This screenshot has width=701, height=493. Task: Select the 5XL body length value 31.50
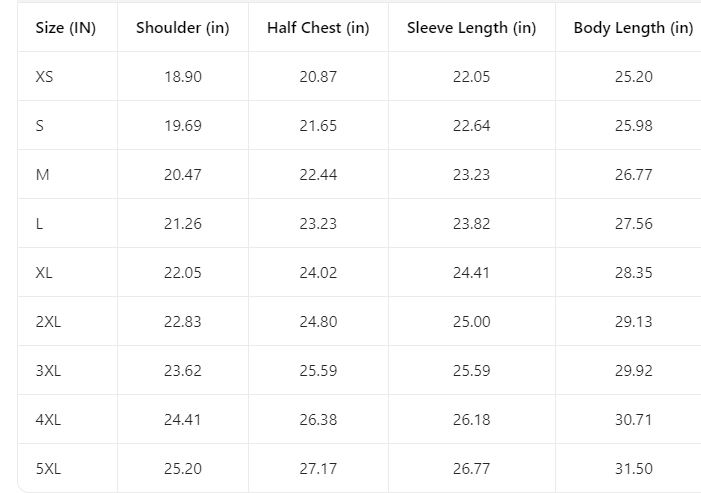[x=633, y=469]
